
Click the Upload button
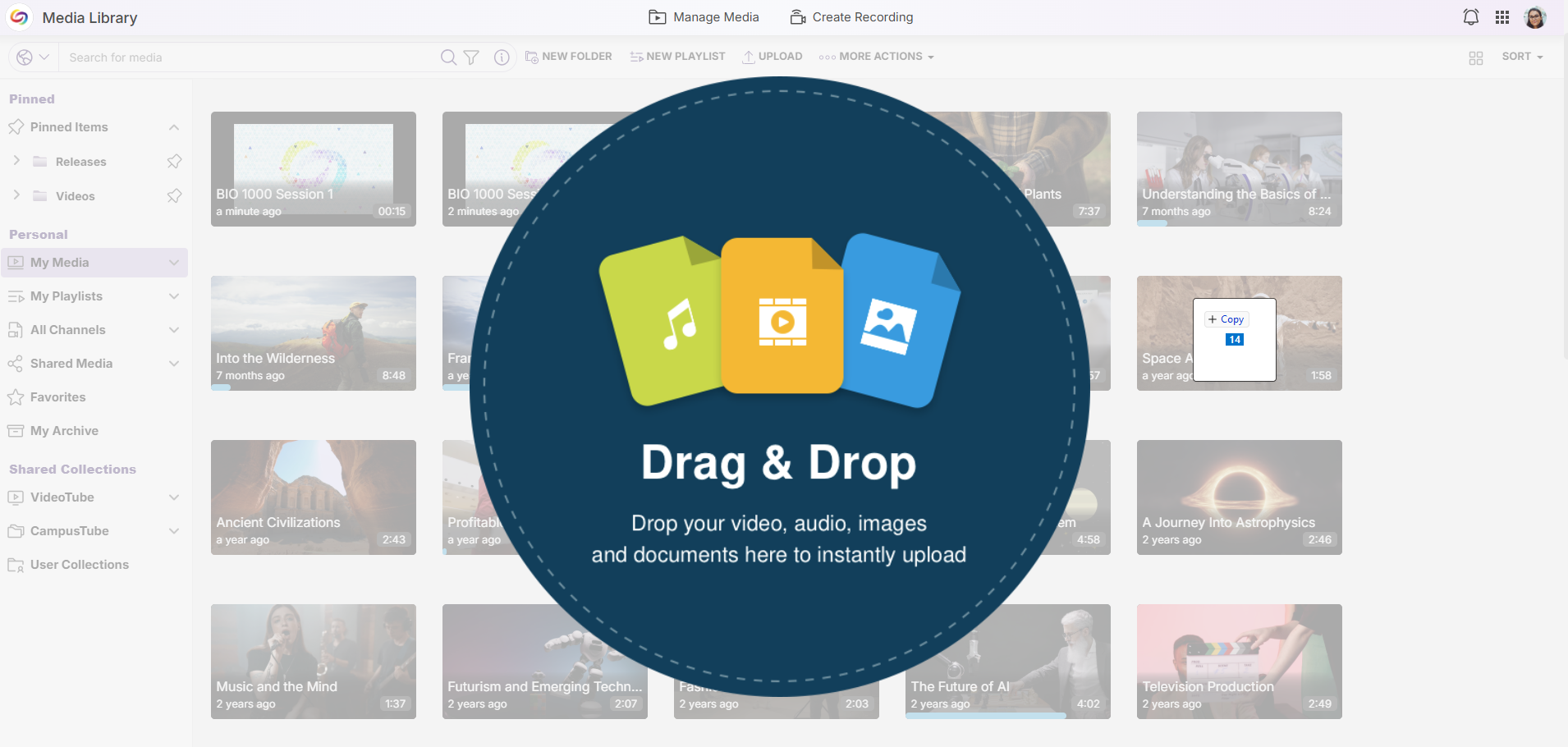point(773,57)
